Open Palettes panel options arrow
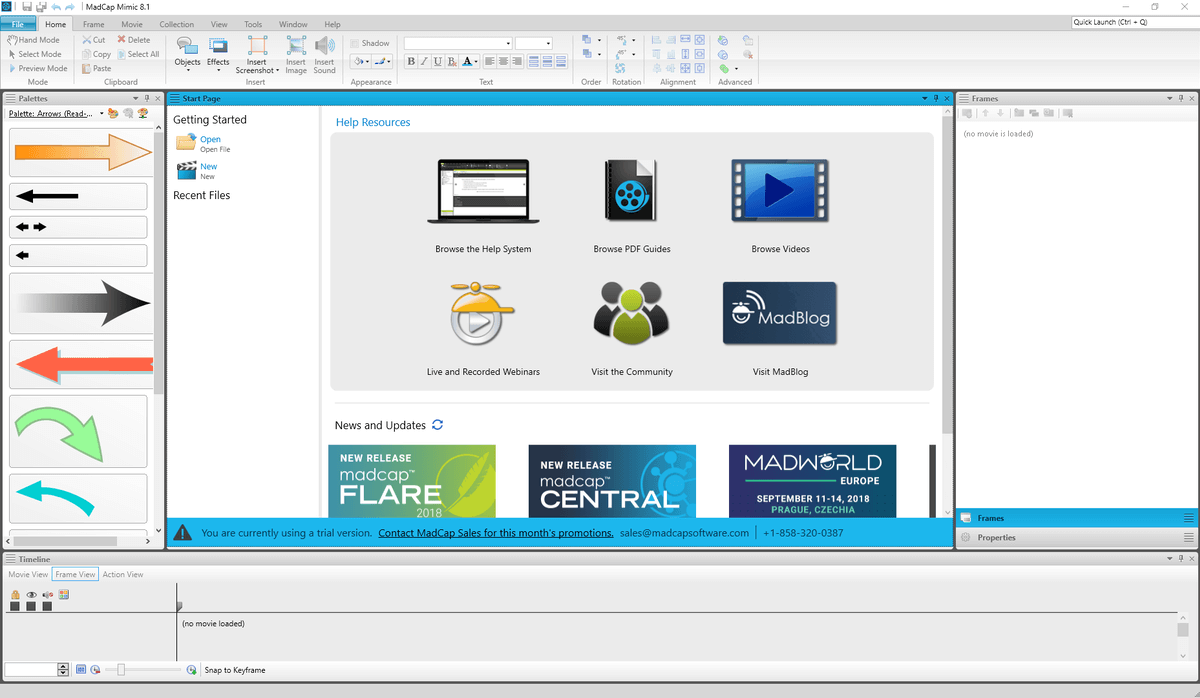1200x698 pixels. [x=135, y=99]
